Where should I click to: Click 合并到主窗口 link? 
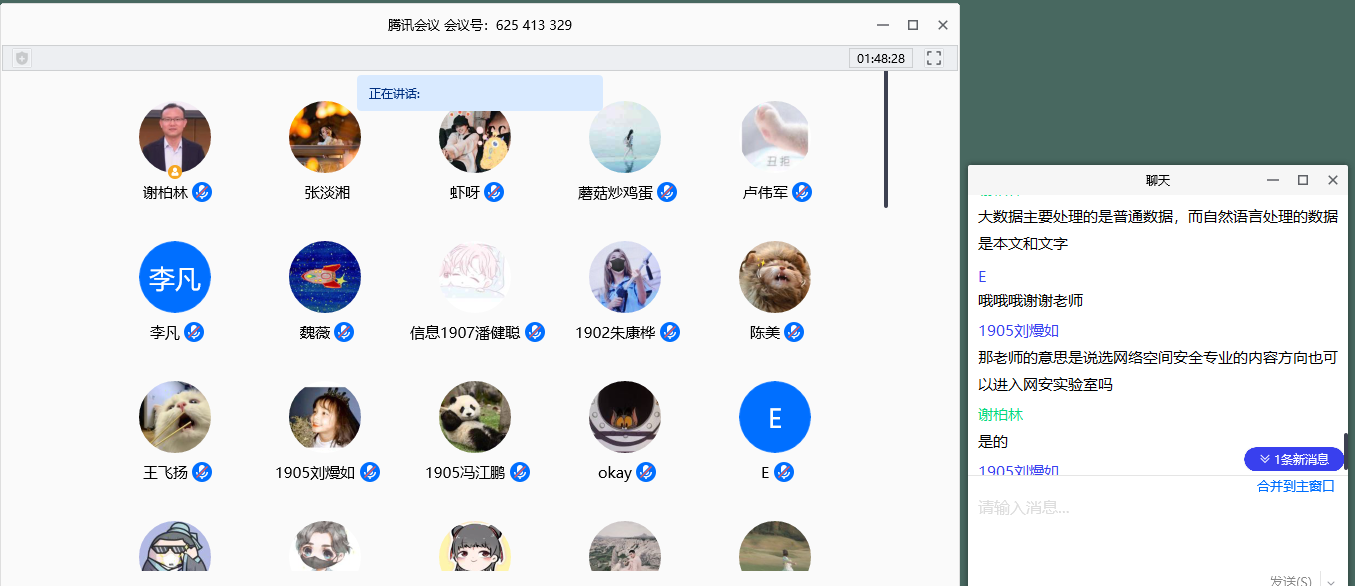1295,486
